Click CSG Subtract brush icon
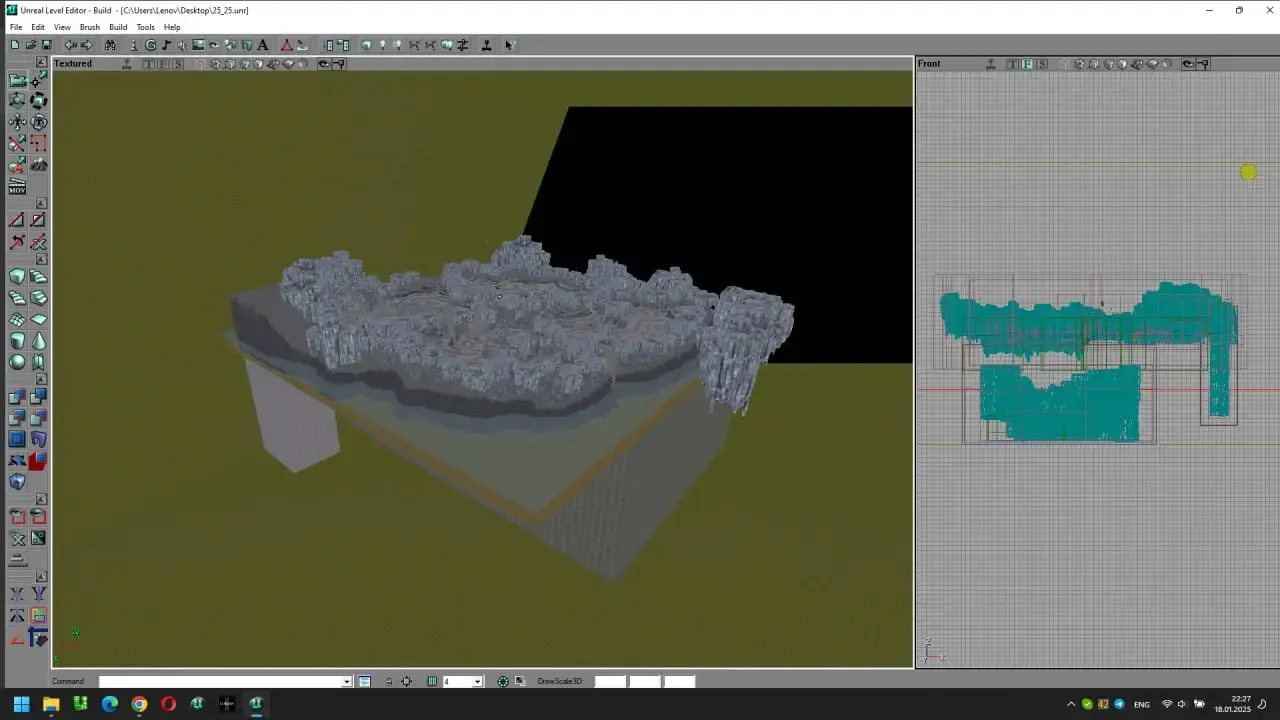1280x720 pixels. click(x=38, y=395)
